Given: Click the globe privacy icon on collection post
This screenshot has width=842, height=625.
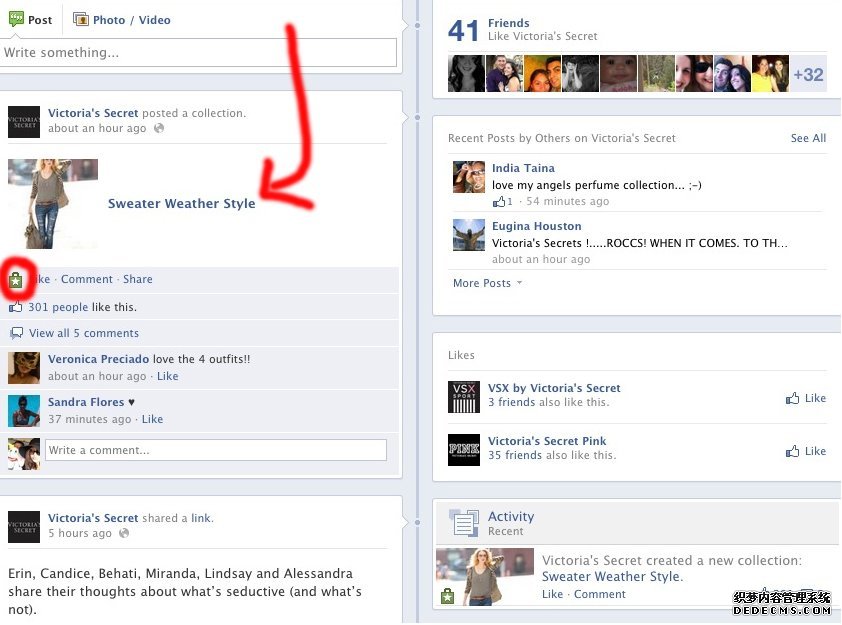Looking at the screenshot, I should tap(159, 128).
